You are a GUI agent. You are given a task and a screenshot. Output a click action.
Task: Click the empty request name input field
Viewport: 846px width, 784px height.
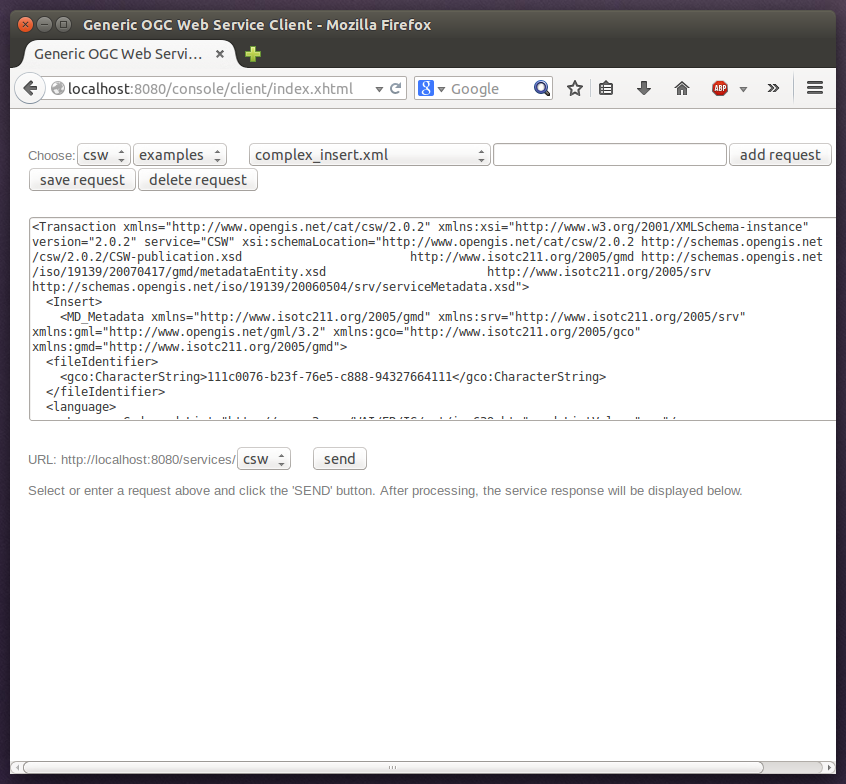tap(609, 155)
